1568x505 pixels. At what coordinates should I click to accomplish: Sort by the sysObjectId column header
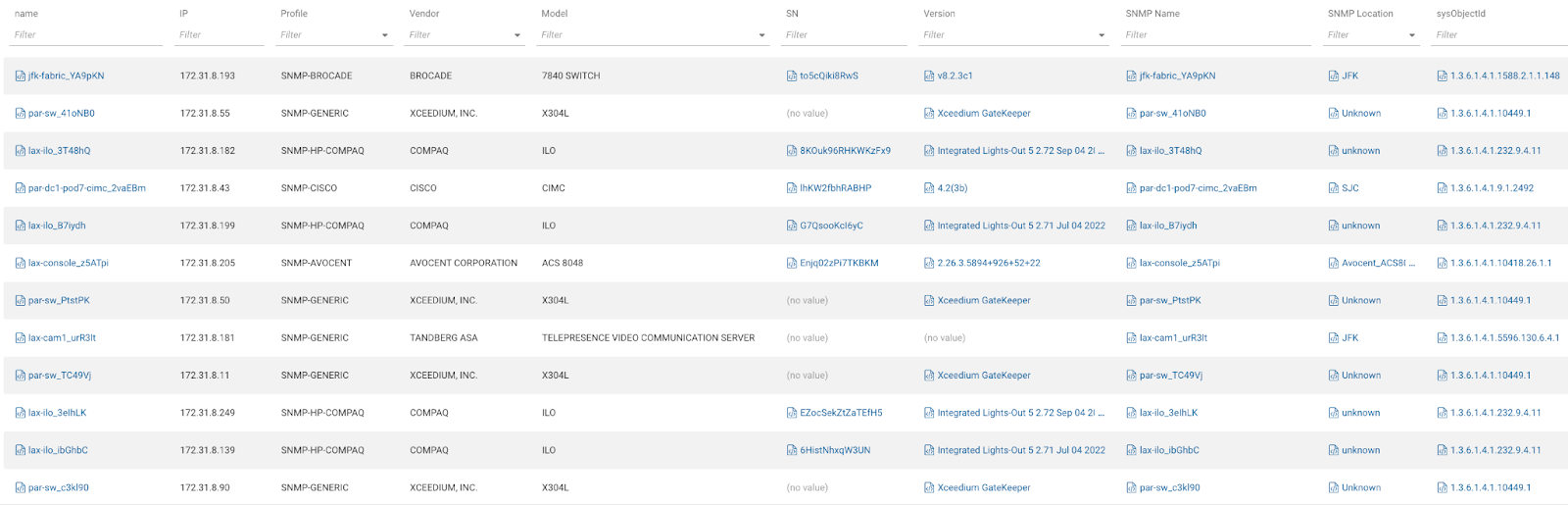pyautogui.click(x=1461, y=14)
